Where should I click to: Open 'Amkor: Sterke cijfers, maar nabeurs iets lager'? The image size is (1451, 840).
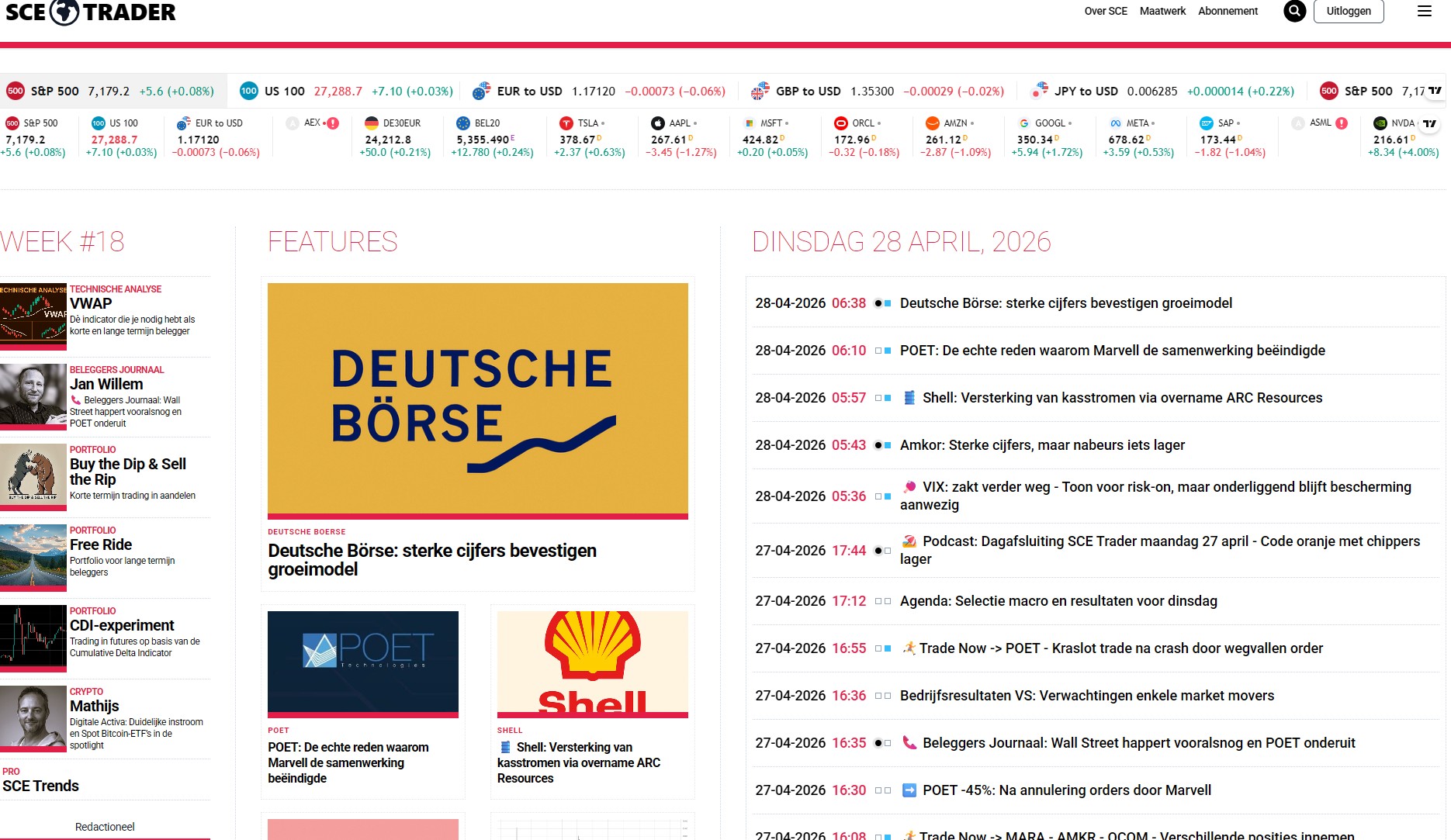[x=1042, y=445]
